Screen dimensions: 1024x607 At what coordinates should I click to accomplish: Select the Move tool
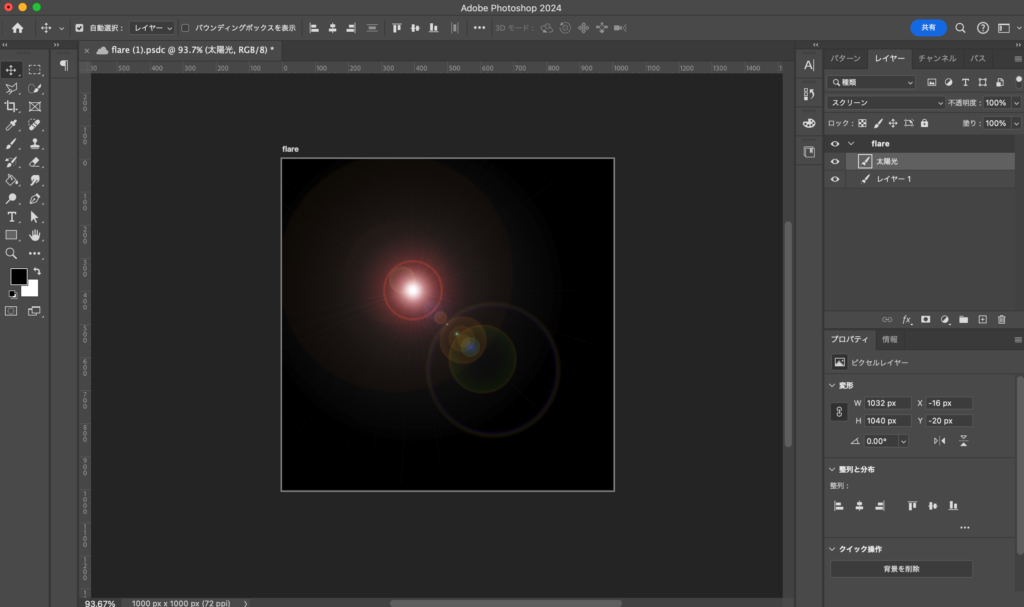point(12,70)
